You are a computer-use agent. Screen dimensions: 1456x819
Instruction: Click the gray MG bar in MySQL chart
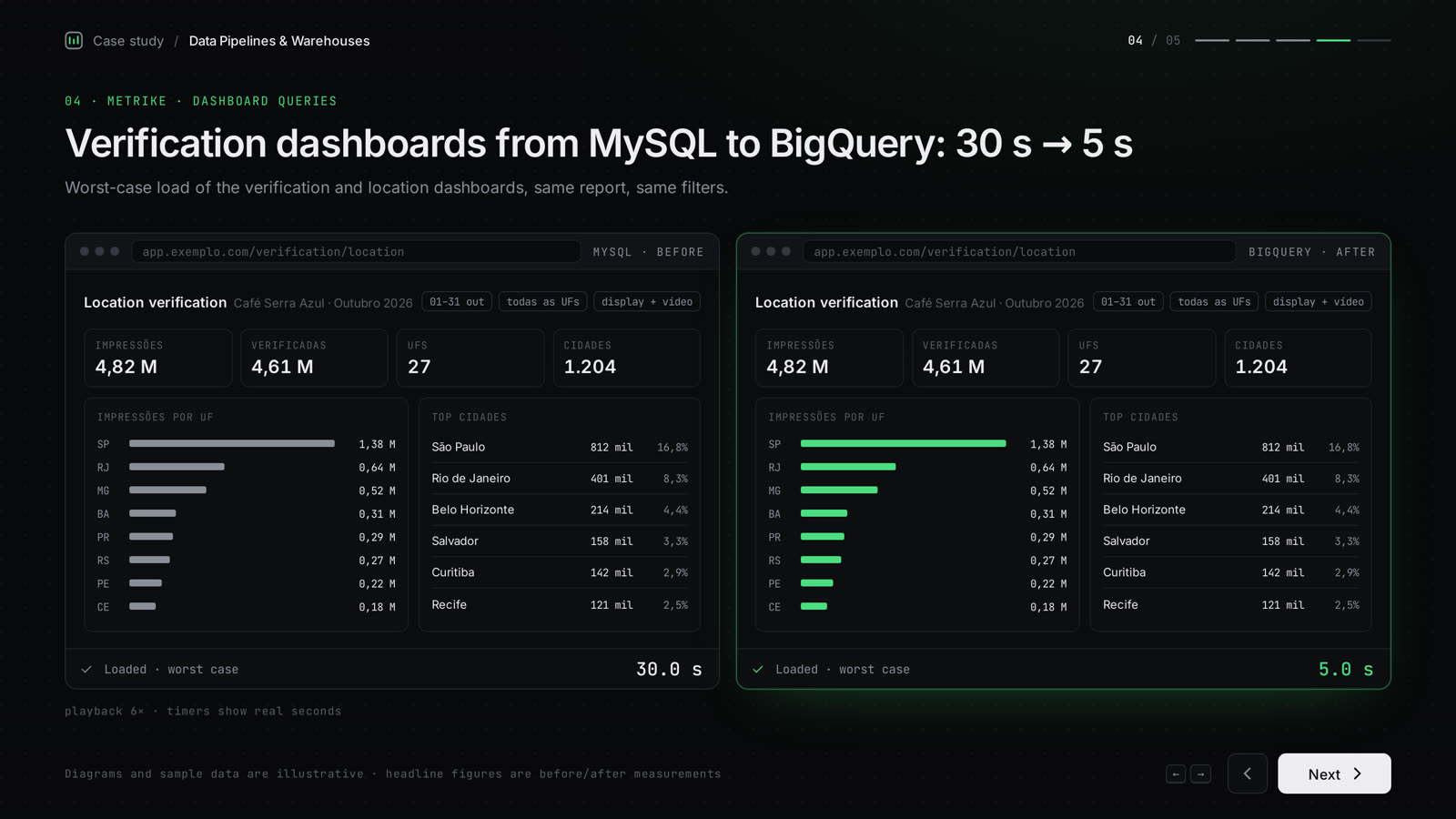pyautogui.click(x=167, y=490)
